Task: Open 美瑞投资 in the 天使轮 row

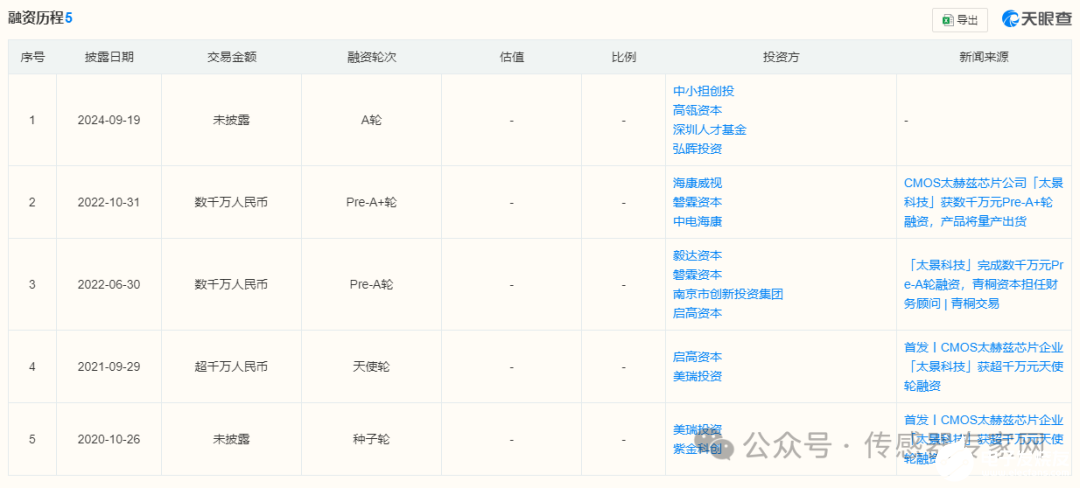Action: pyautogui.click(x=697, y=376)
